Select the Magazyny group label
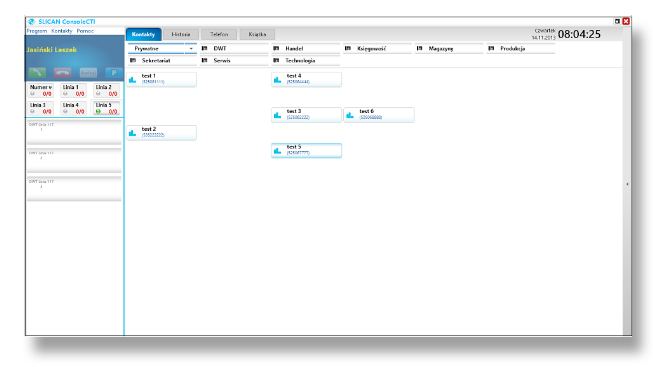653x367 pixels. (441, 48)
